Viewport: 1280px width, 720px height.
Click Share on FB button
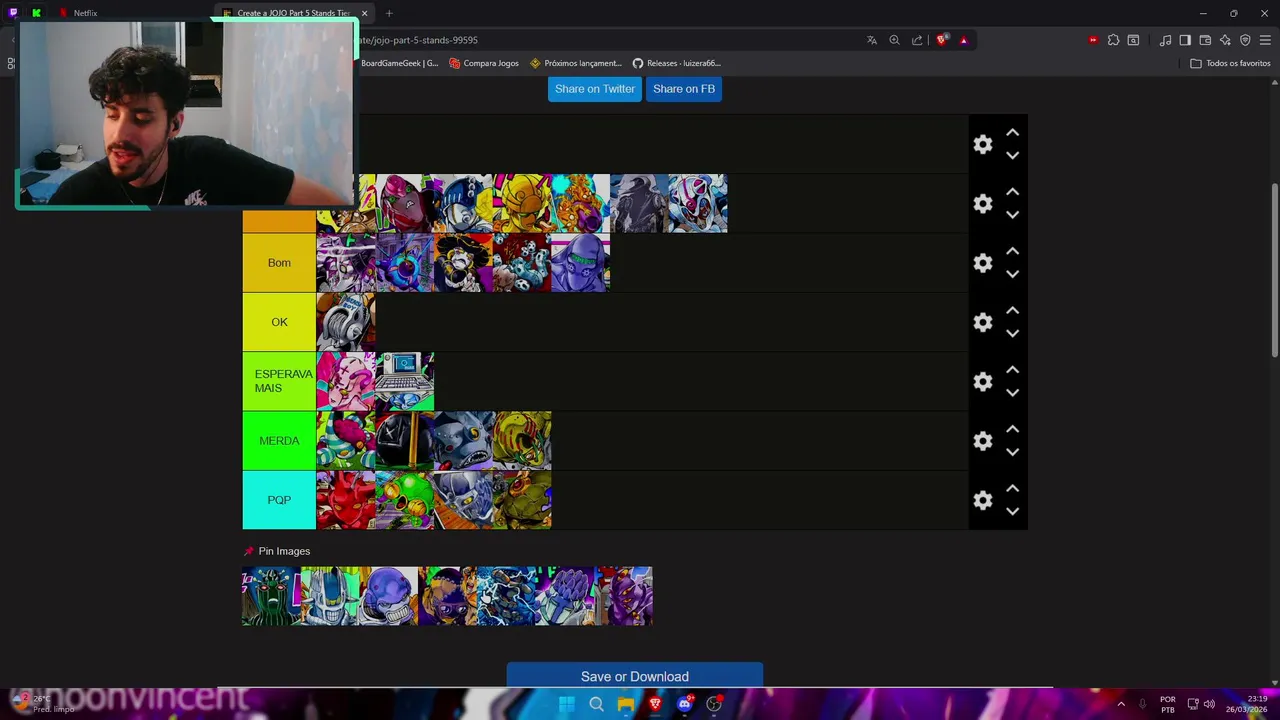tap(684, 89)
